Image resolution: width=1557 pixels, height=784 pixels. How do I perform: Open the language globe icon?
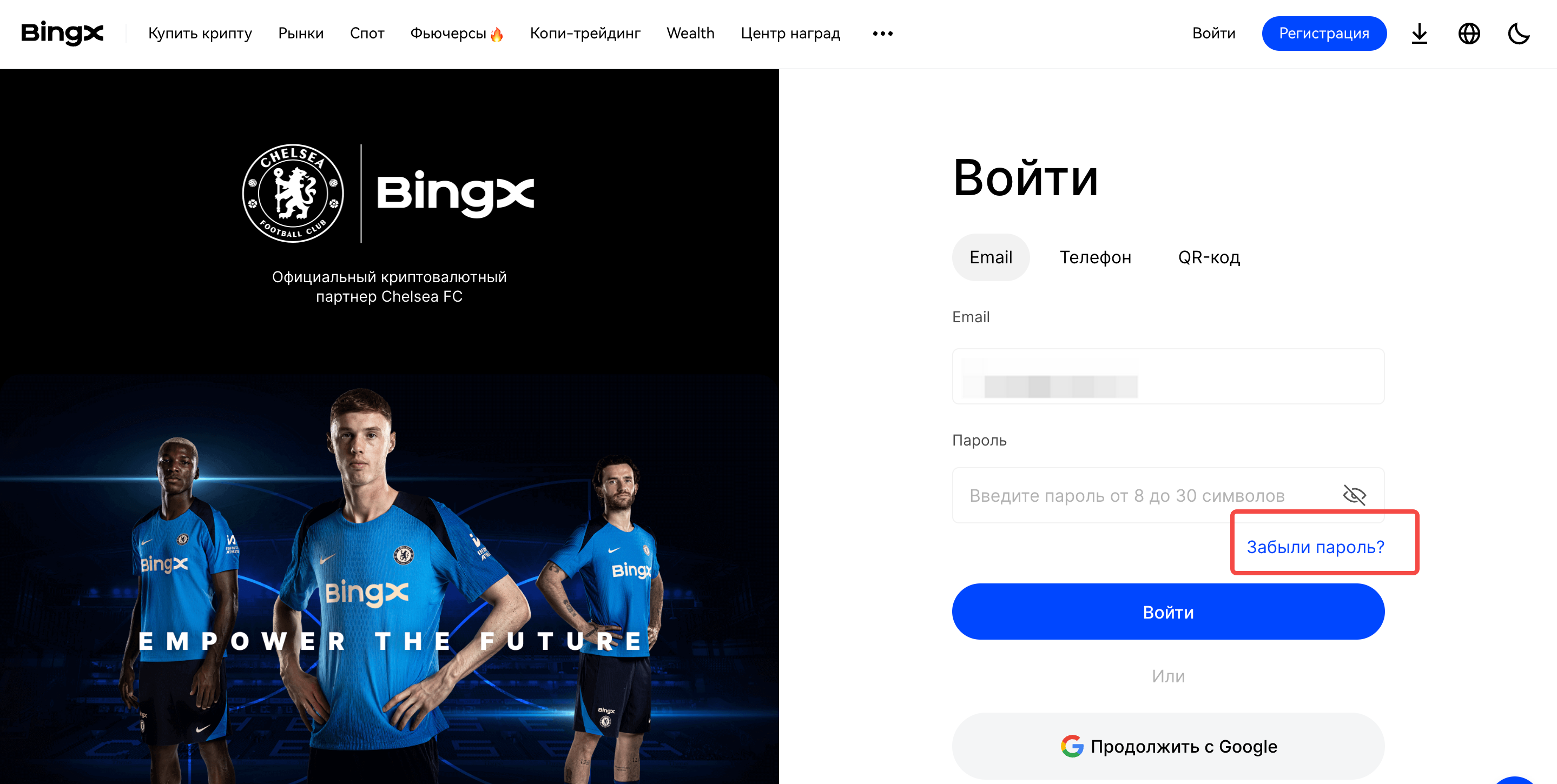1469,33
